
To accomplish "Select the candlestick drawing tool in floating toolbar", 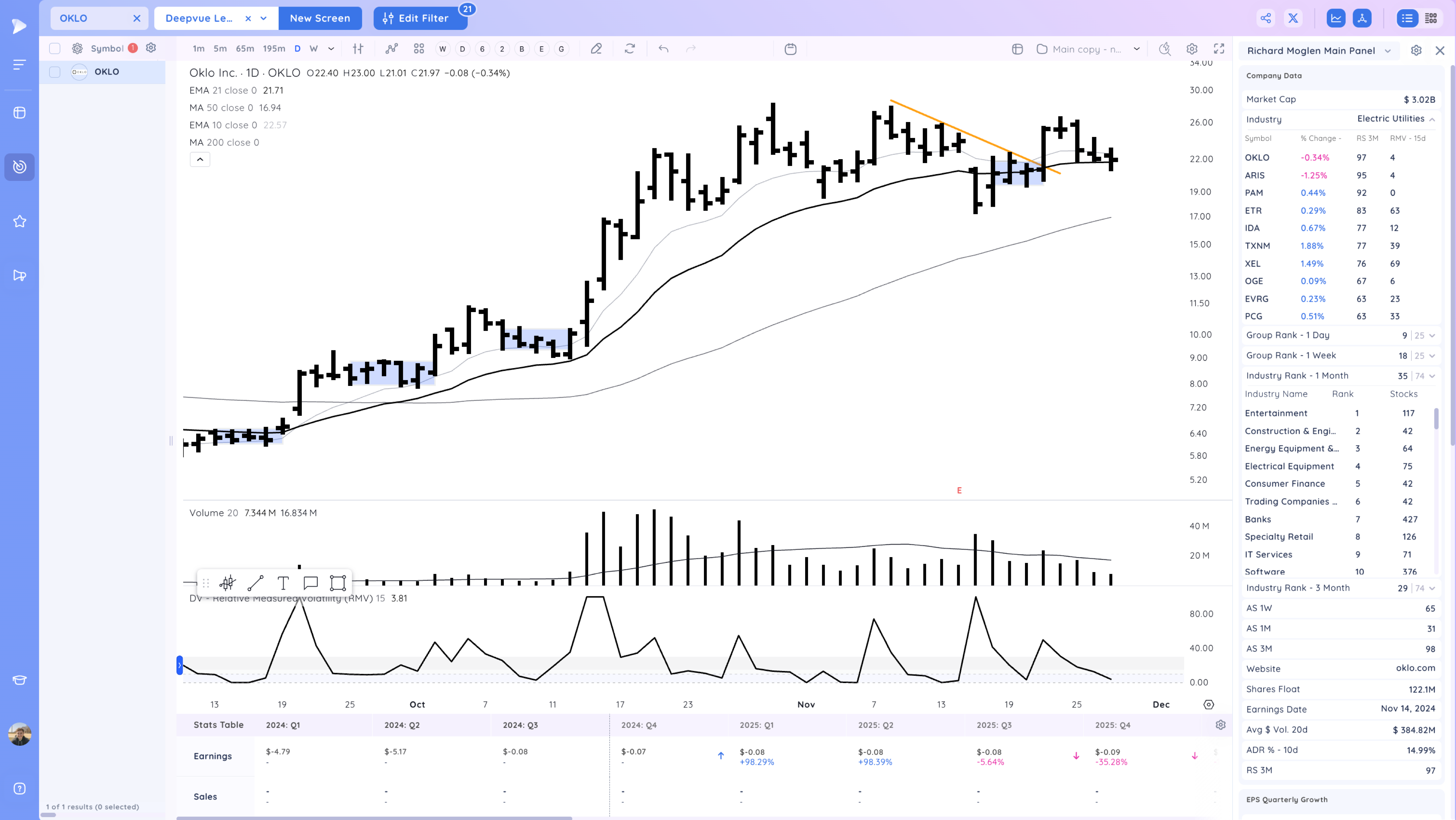I will click(228, 583).
